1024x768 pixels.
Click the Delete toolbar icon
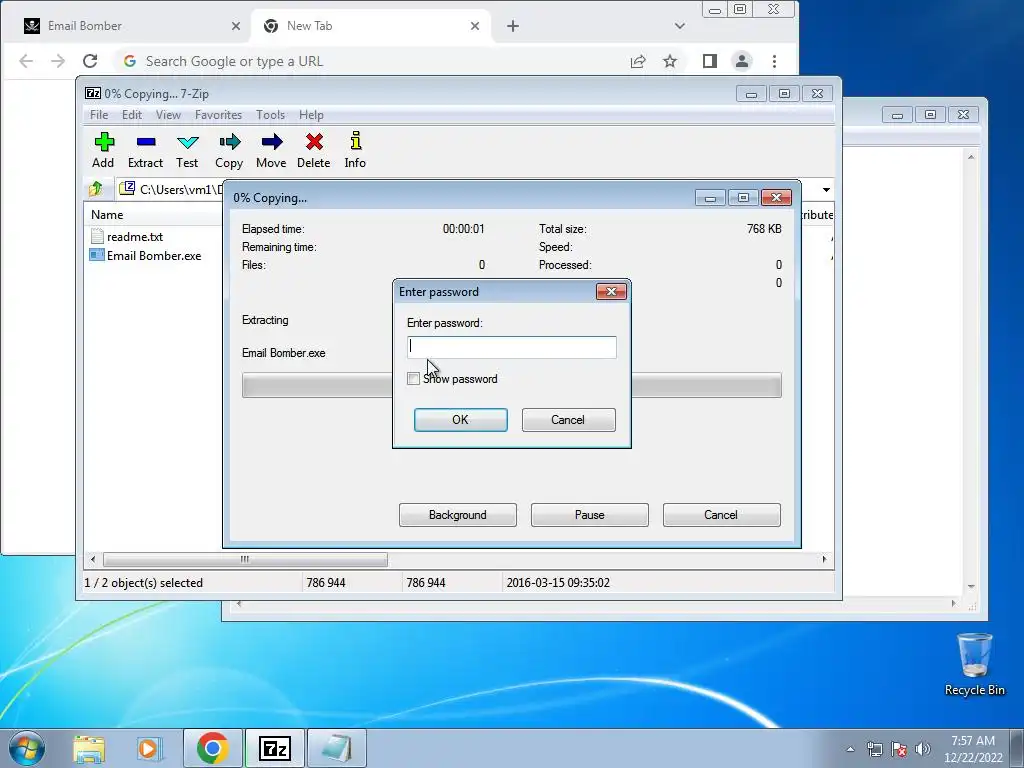[x=313, y=150]
